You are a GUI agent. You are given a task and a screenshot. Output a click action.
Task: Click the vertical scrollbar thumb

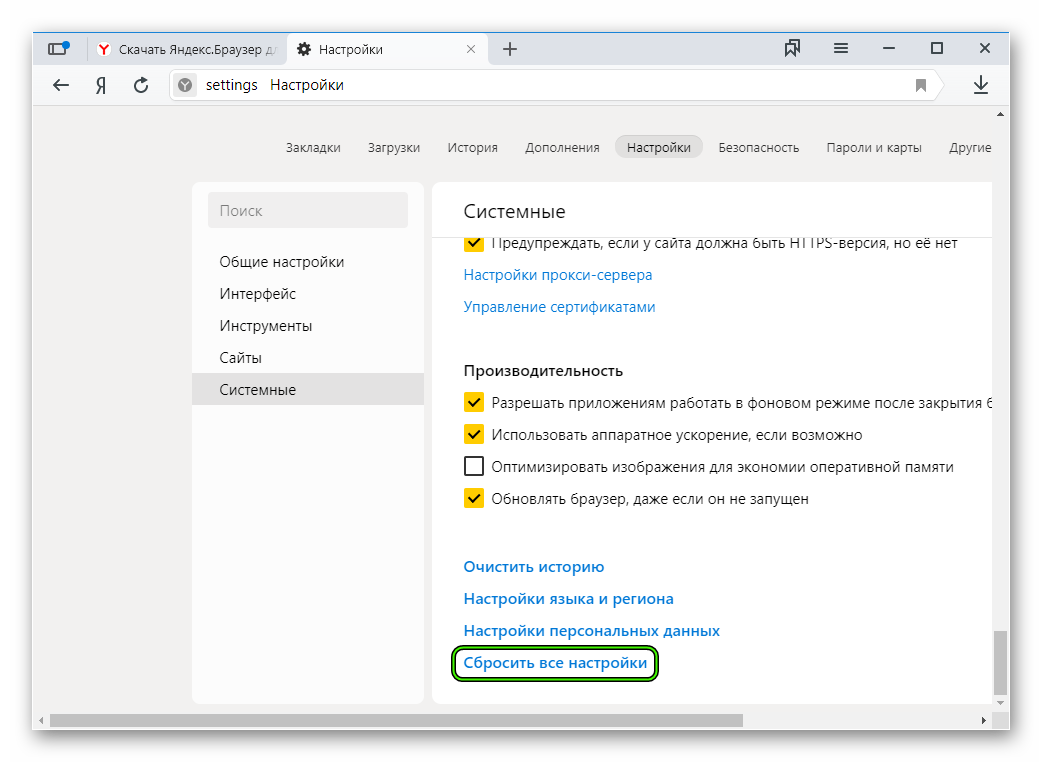[x=1000, y=662]
